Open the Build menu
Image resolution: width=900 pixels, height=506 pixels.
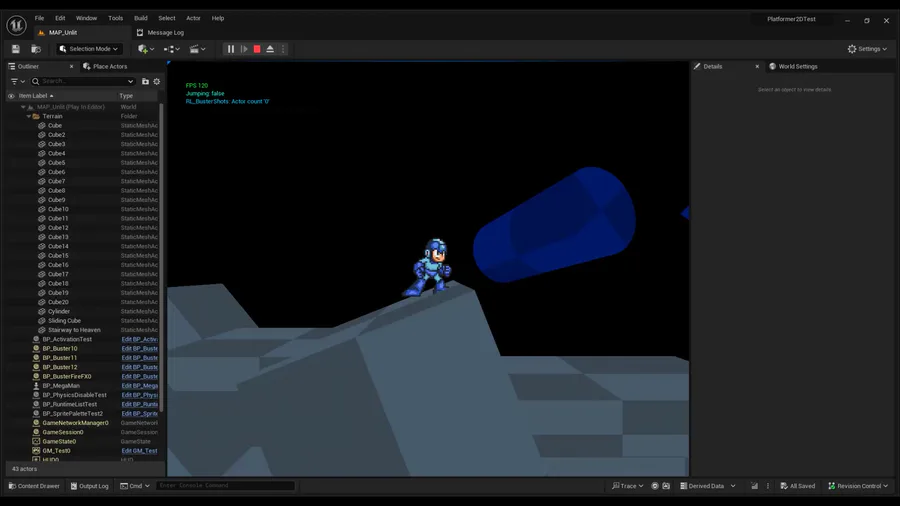(141, 18)
